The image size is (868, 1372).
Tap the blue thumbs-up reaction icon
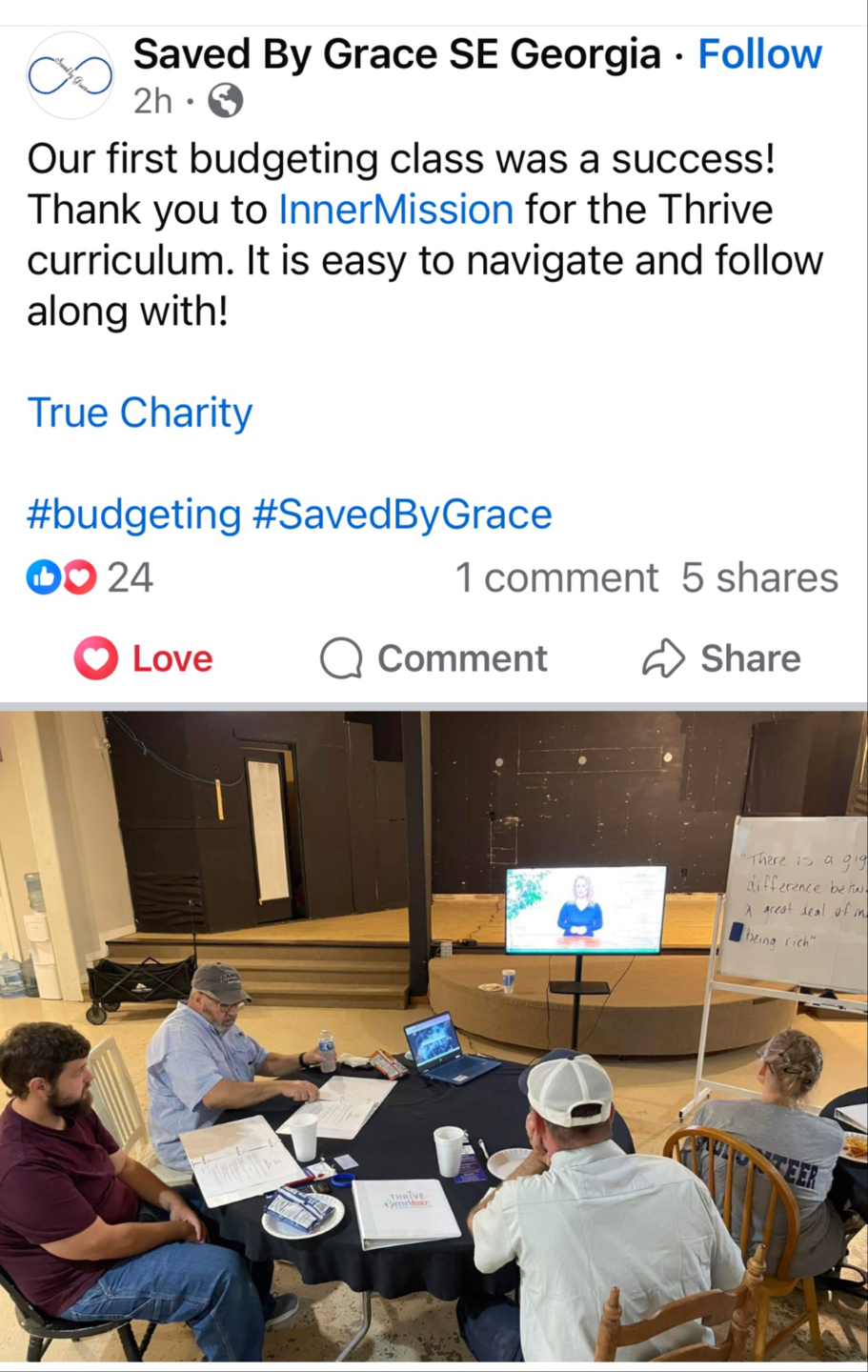(x=44, y=576)
